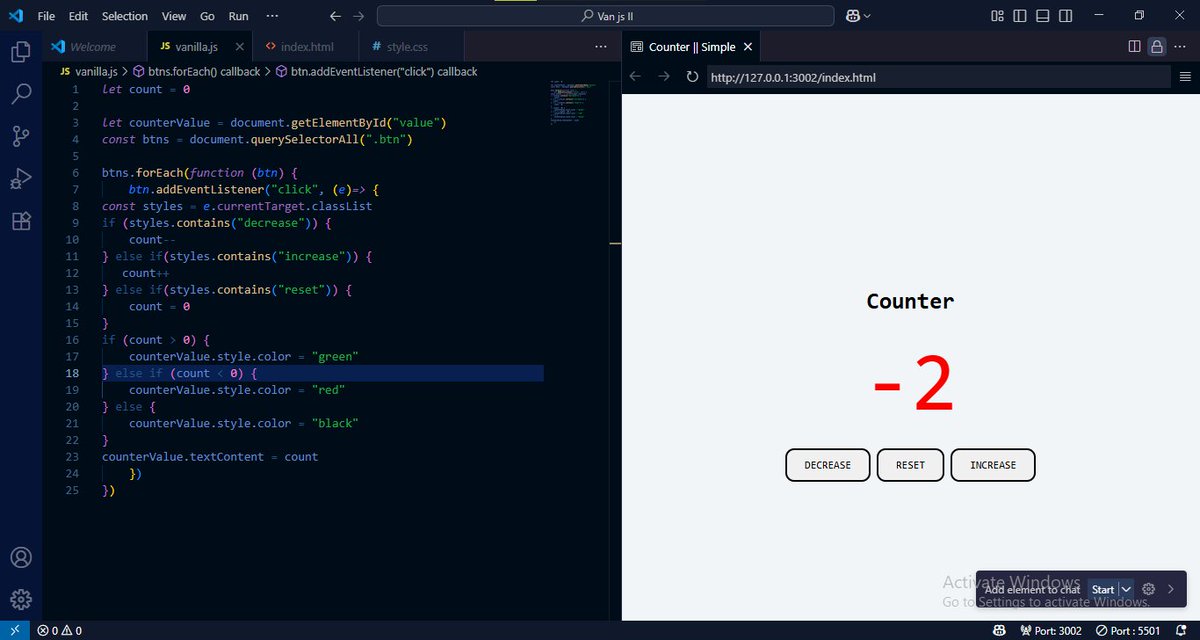
Task: Toggle the Primary Side Bar
Action: (x=1020, y=16)
